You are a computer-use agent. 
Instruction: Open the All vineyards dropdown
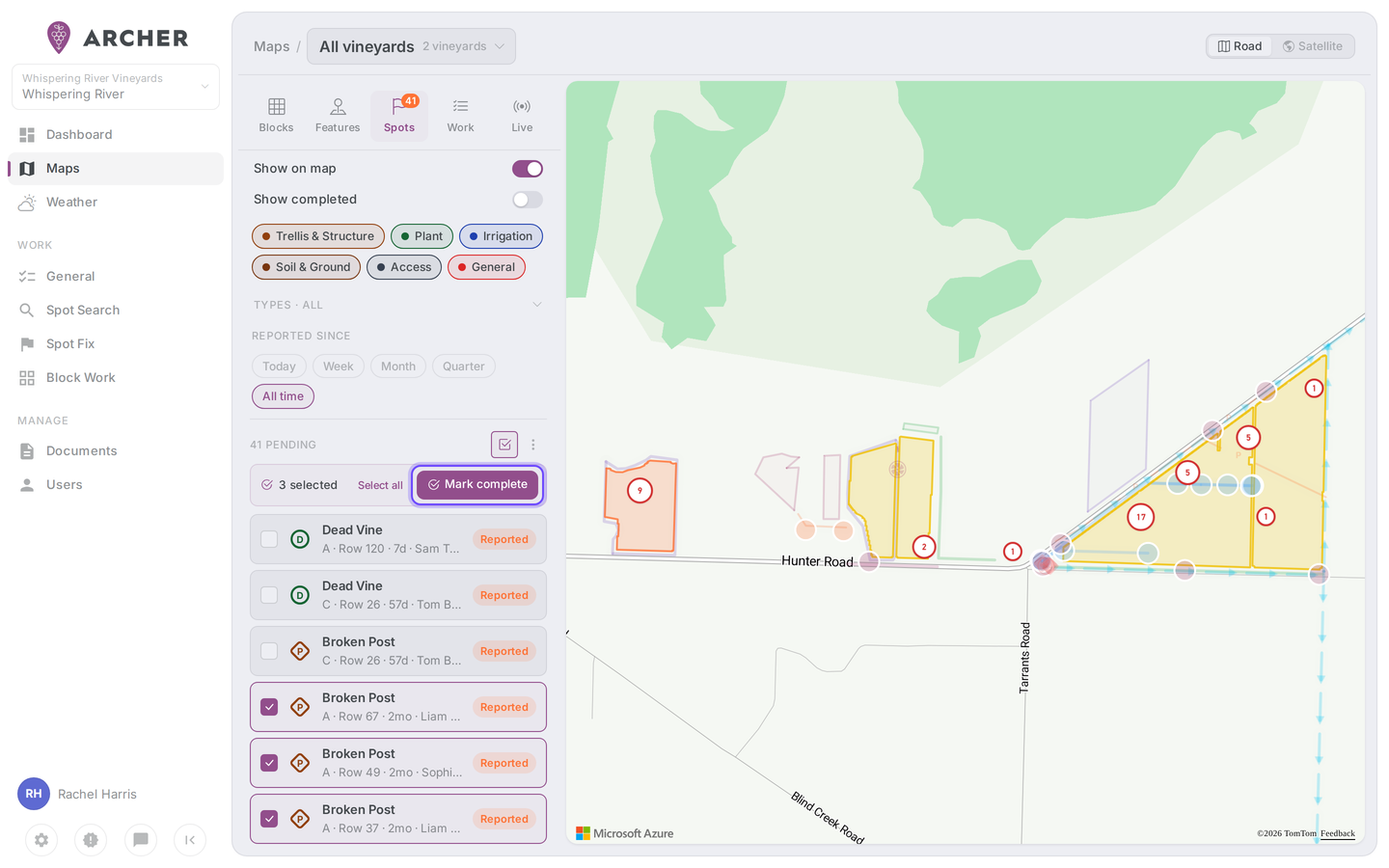(411, 46)
